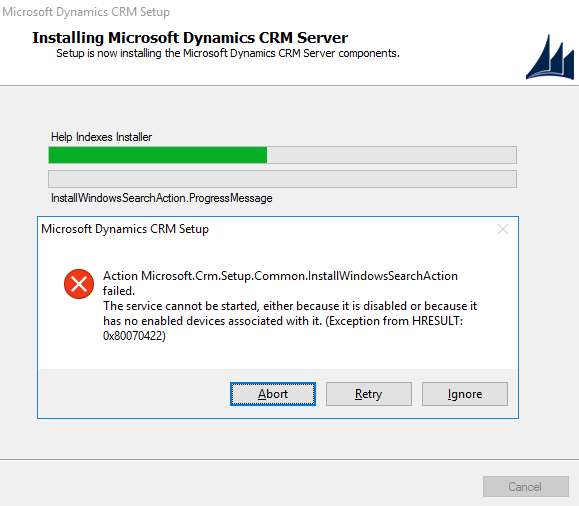Click the grayed-out Cancel button

click(525, 486)
